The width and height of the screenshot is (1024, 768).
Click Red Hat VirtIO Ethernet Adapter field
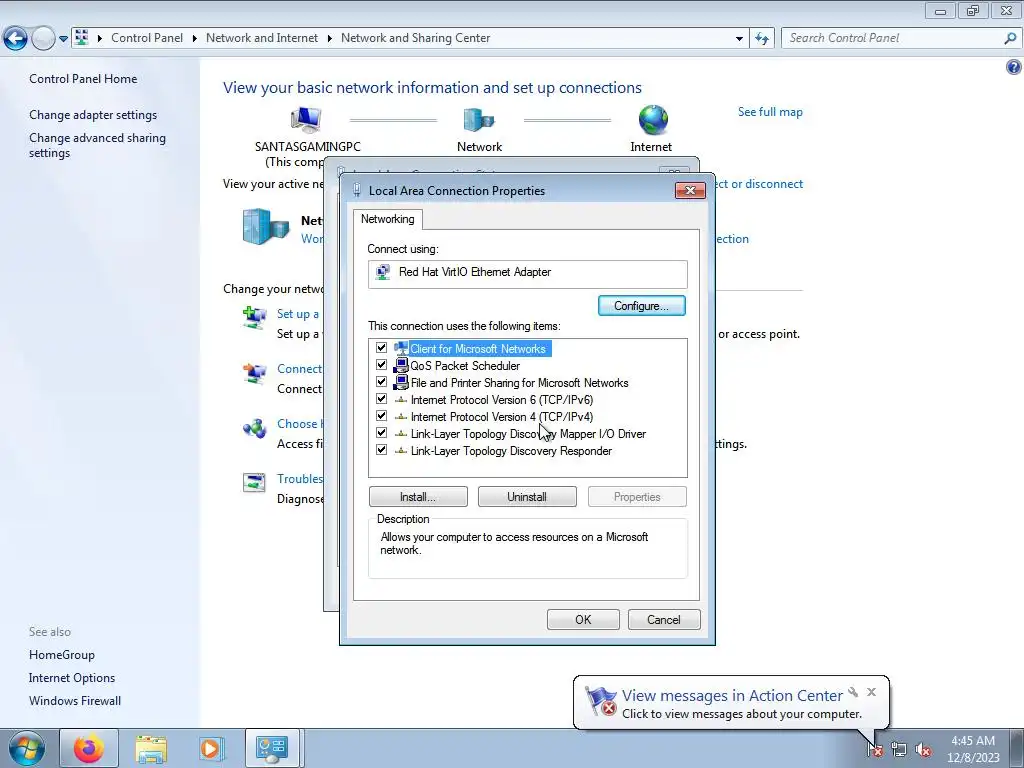[528, 273]
